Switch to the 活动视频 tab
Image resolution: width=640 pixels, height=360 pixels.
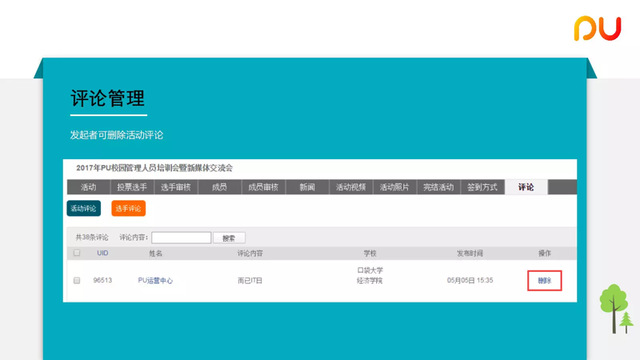(x=351, y=187)
